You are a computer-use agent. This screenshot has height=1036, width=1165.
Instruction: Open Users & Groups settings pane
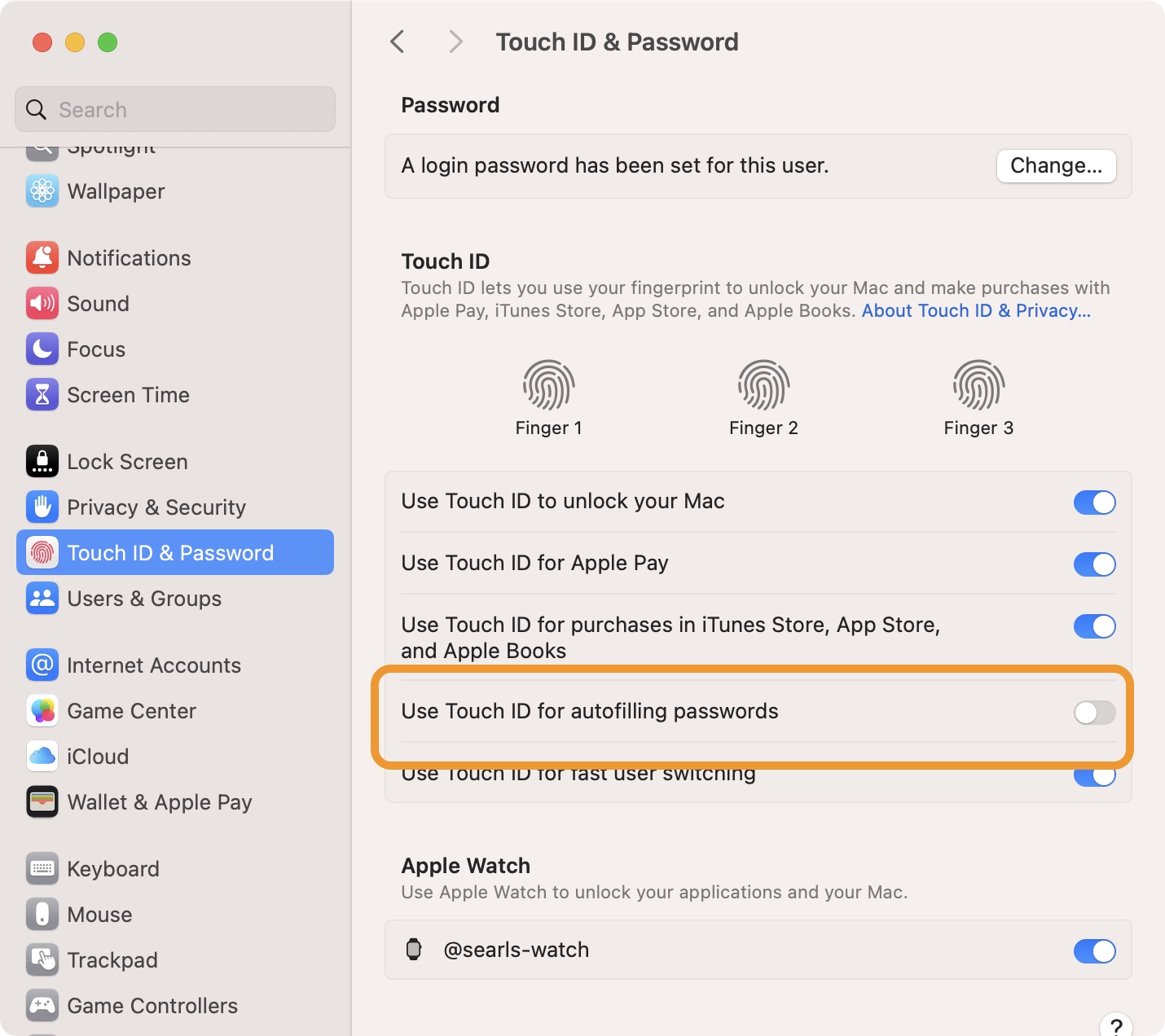144,599
